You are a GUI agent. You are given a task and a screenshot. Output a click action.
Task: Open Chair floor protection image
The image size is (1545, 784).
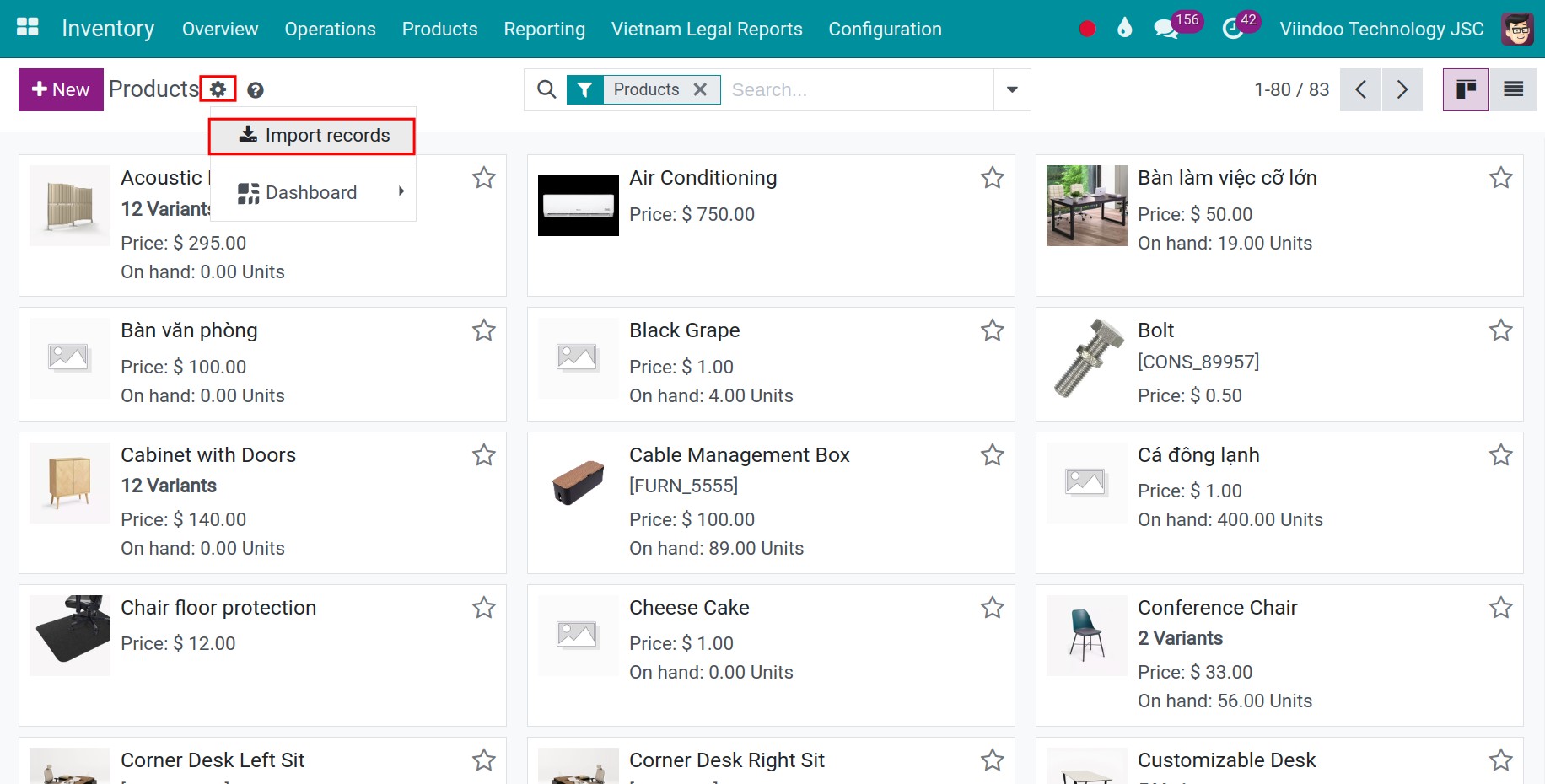(x=70, y=636)
